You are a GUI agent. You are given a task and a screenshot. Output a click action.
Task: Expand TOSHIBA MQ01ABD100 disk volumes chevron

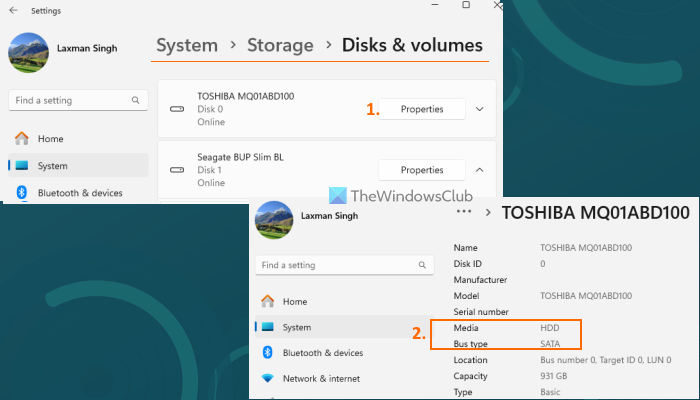(x=479, y=109)
